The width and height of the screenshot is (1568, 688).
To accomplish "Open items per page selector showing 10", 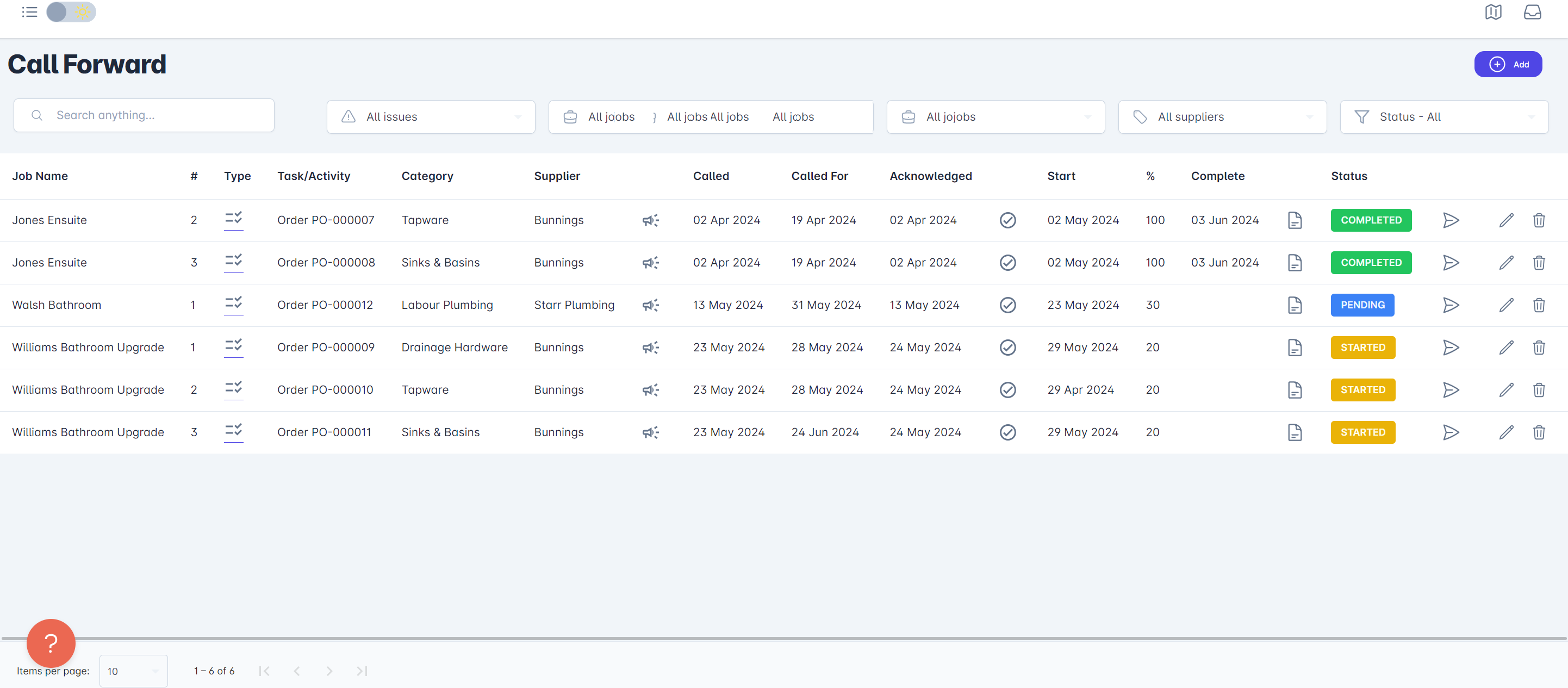I will coord(133,671).
